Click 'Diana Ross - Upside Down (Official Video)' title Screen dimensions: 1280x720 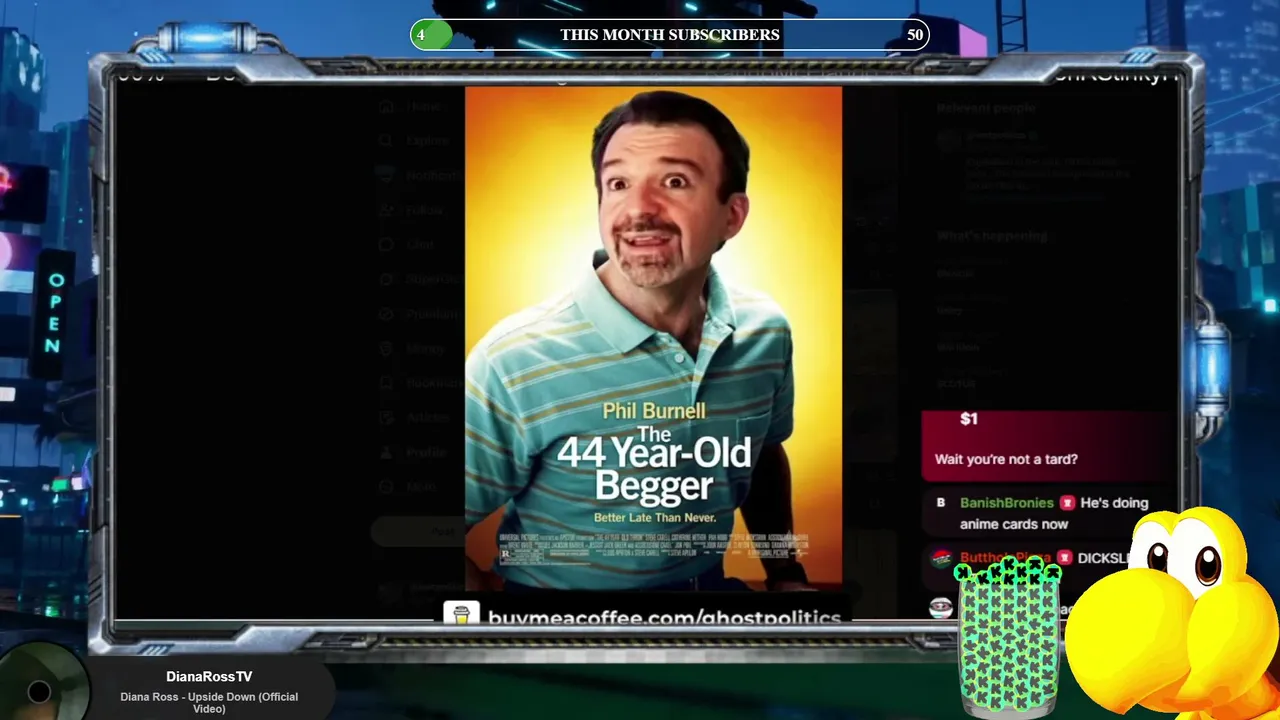pyautogui.click(x=209, y=703)
